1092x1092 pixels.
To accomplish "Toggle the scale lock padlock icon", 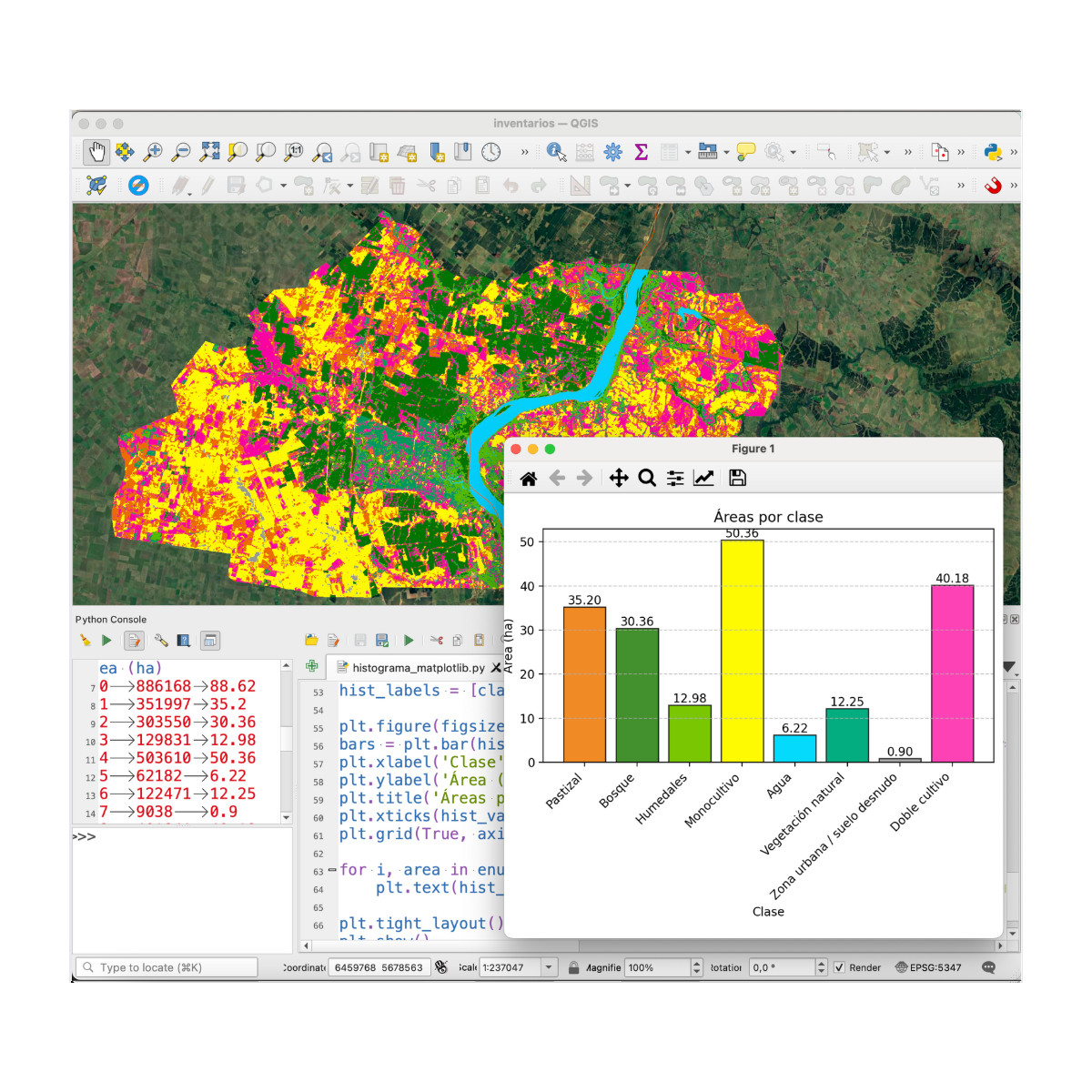I will (573, 967).
